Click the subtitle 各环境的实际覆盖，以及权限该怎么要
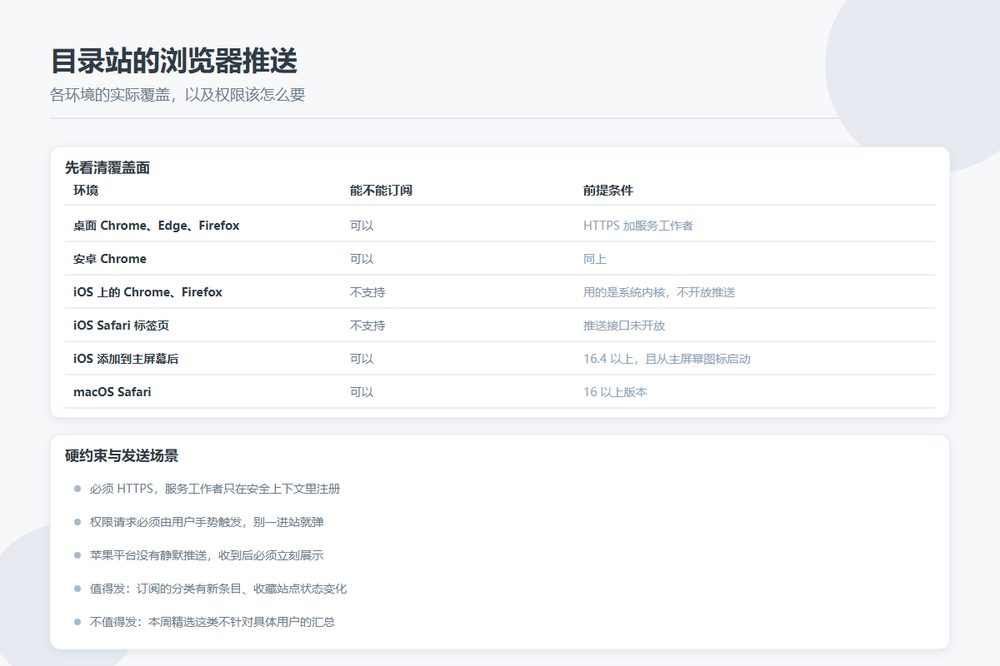1000x666 pixels. click(177, 95)
